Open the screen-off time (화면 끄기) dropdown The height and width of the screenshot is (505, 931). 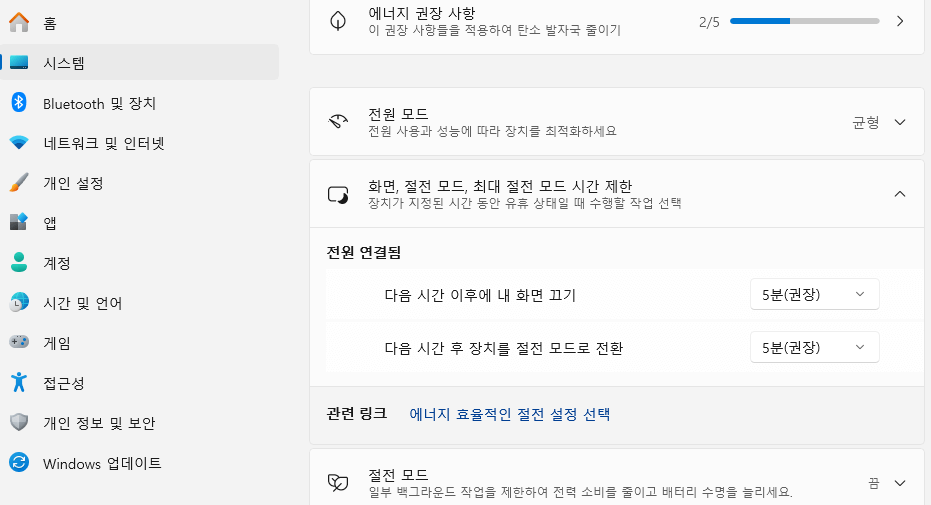[x=814, y=295]
